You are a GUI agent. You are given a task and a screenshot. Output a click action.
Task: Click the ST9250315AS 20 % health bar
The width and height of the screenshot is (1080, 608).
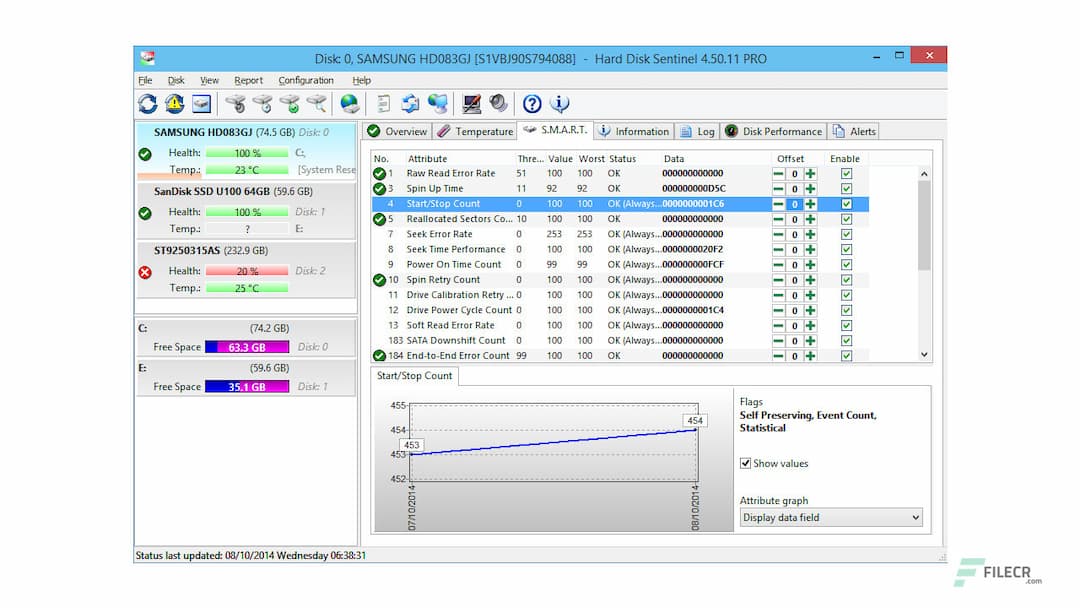(x=247, y=271)
